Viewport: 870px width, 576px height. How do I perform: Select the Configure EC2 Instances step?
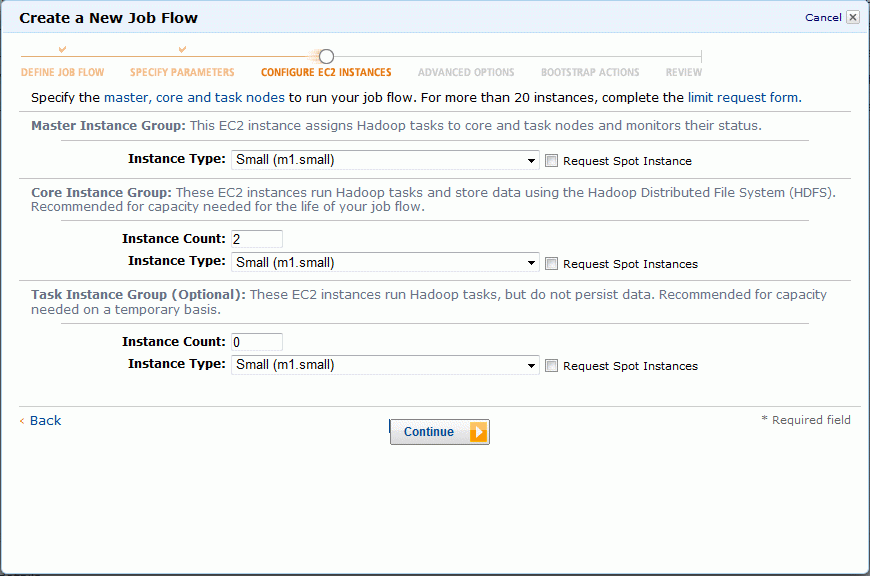pos(326,72)
